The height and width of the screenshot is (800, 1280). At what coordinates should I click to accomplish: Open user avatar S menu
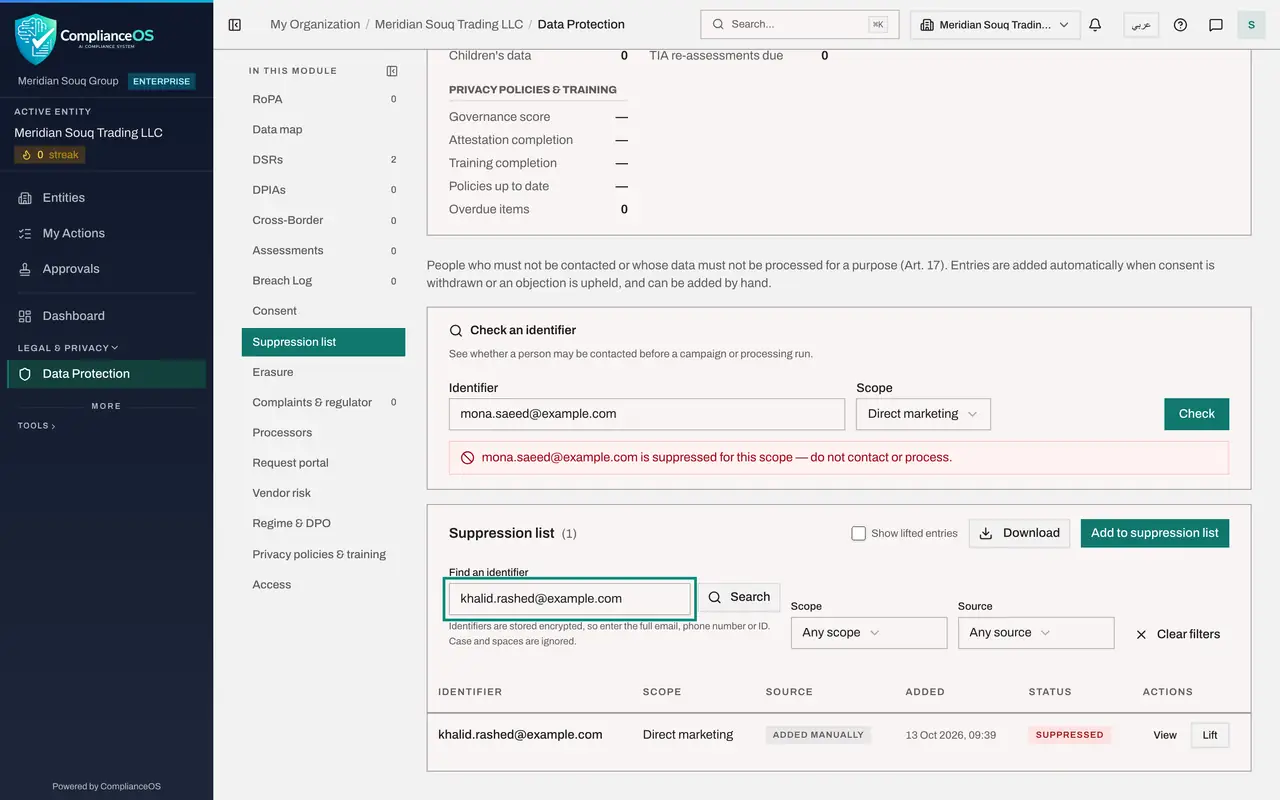click(x=1251, y=25)
